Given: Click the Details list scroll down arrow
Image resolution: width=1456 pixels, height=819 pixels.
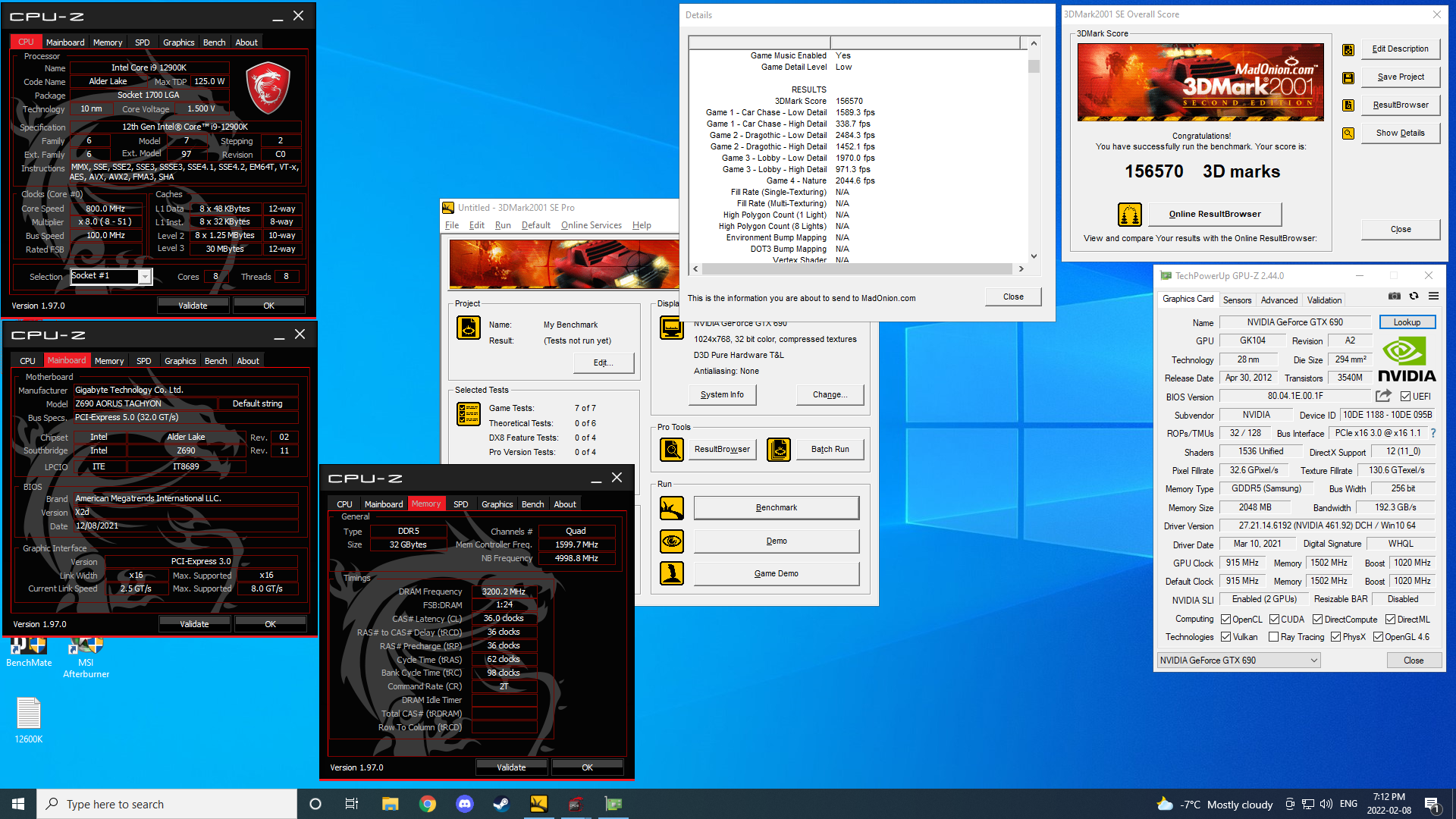Looking at the screenshot, I should tap(1033, 256).
